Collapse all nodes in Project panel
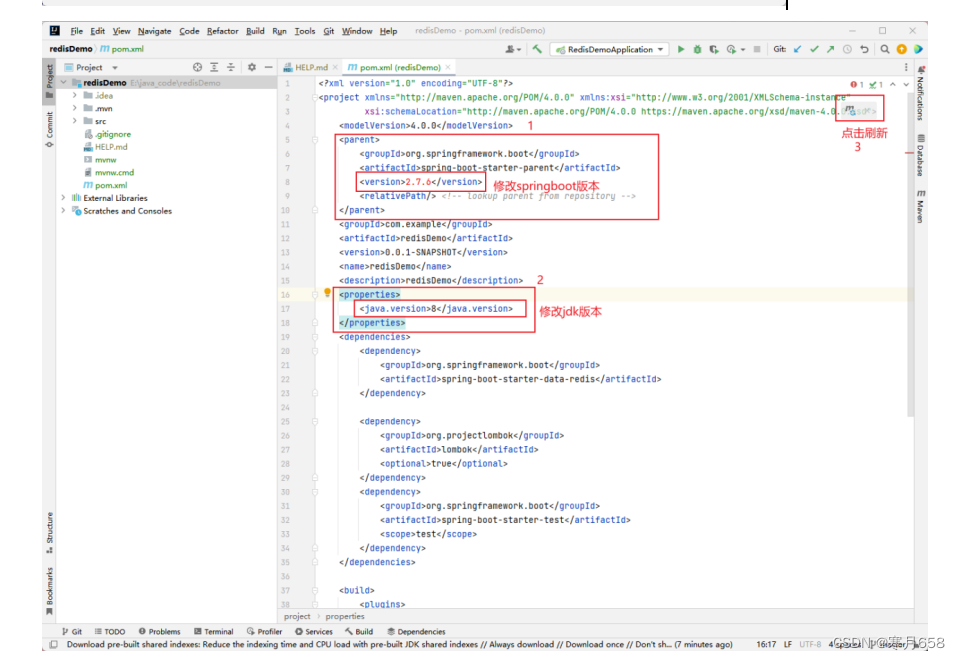Screen dimensions: 960x660 point(231,67)
